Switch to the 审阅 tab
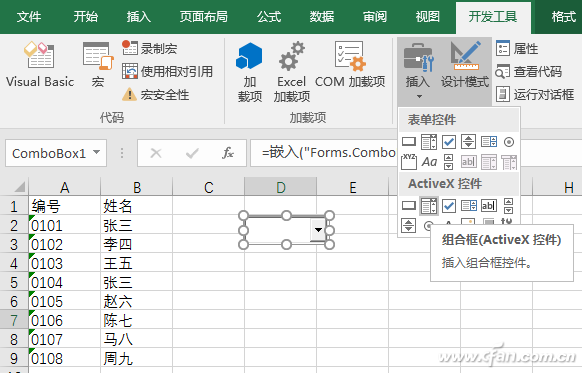 (x=375, y=17)
